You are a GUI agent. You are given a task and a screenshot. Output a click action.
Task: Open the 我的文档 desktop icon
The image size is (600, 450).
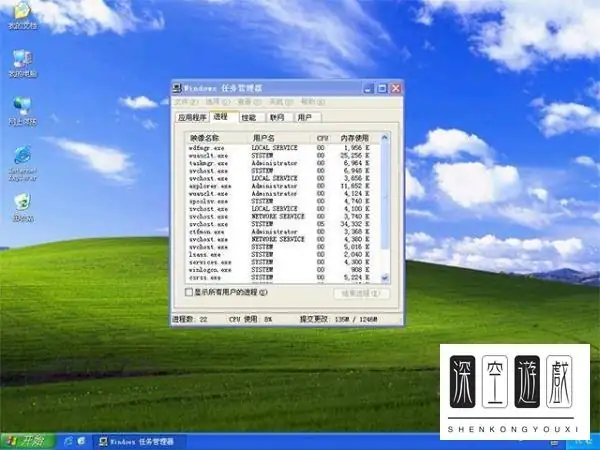pyautogui.click(x=23, y=15)
